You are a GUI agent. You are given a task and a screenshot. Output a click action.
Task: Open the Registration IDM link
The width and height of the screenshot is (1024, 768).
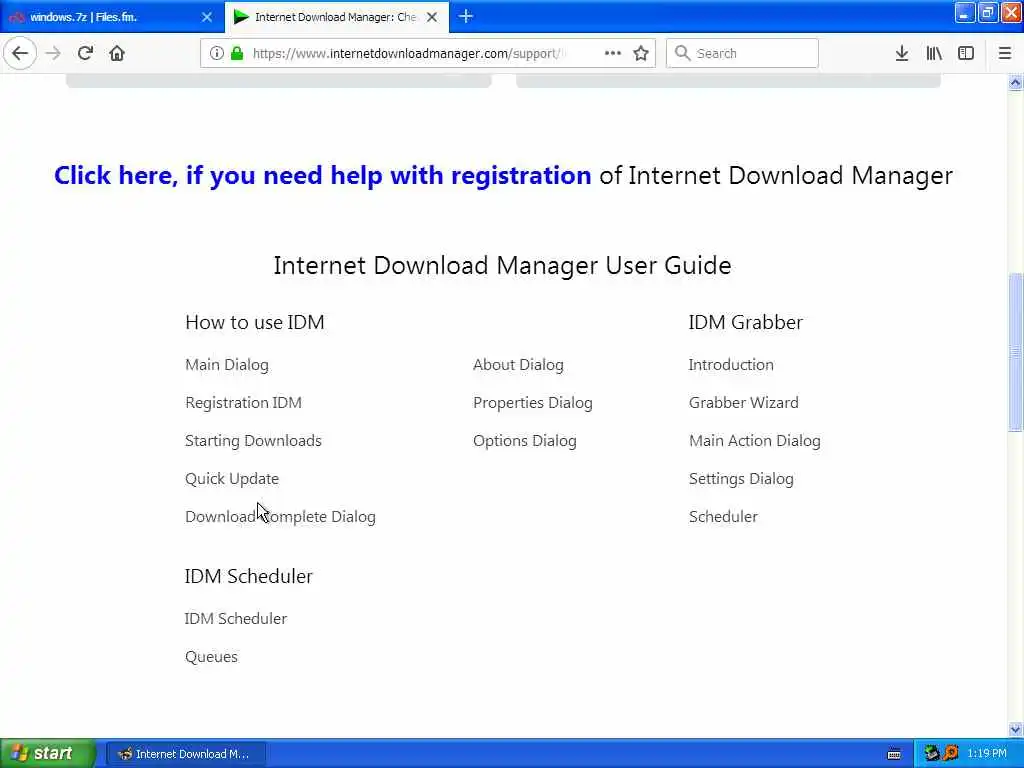[x=244, y=402]
